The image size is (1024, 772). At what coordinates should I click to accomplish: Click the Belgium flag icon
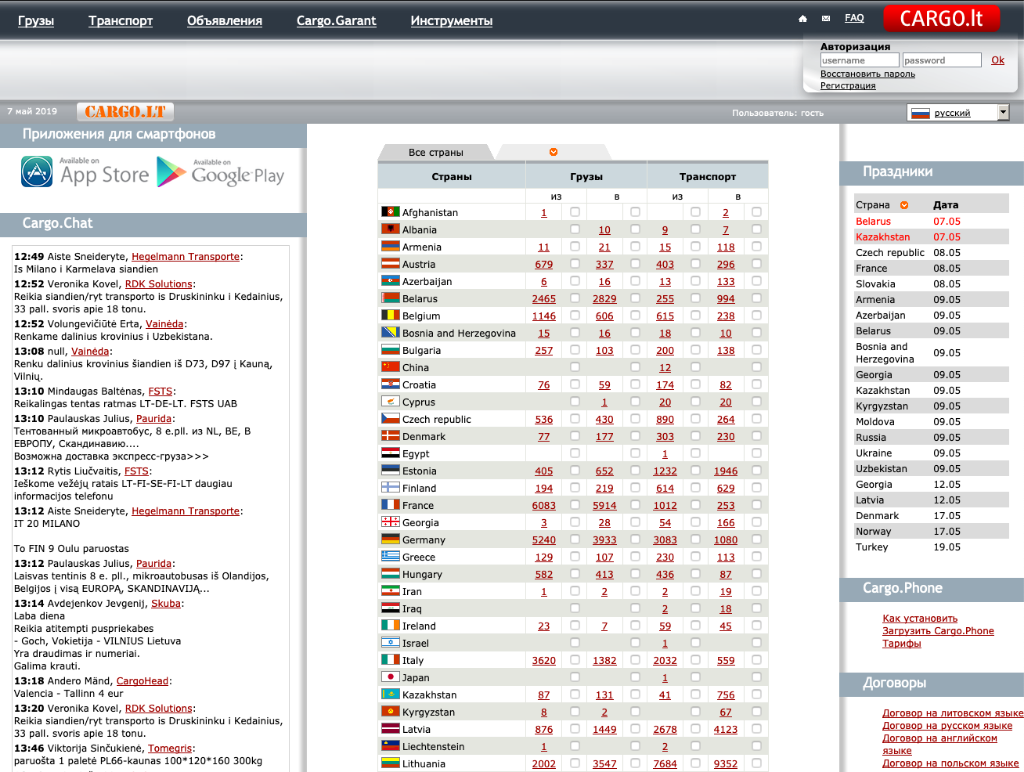[x=391, y=315]
